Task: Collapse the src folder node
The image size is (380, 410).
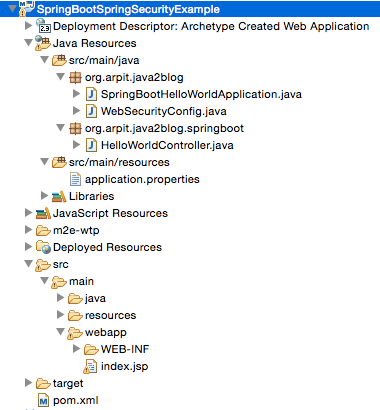Action: (29, 264)
